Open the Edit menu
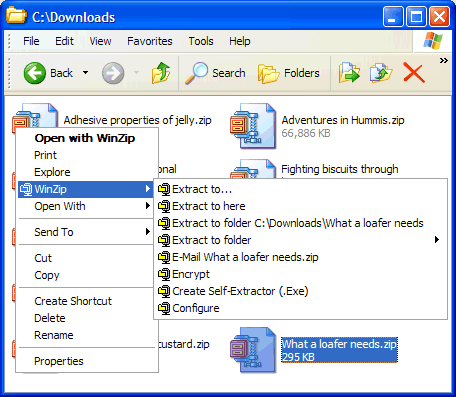Image resolution: width=456 pixels, height=397 pixels. pos(64,41)
